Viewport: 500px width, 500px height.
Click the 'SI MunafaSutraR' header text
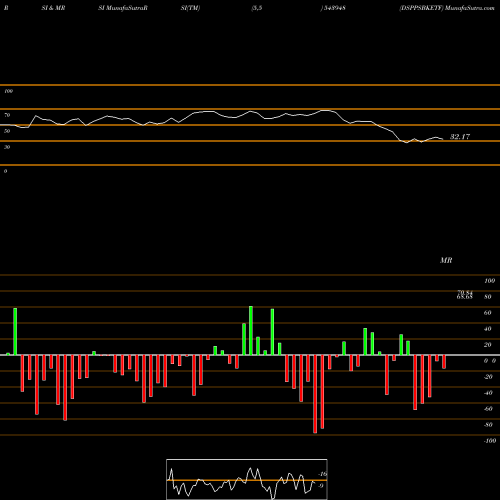pos(123,8)
